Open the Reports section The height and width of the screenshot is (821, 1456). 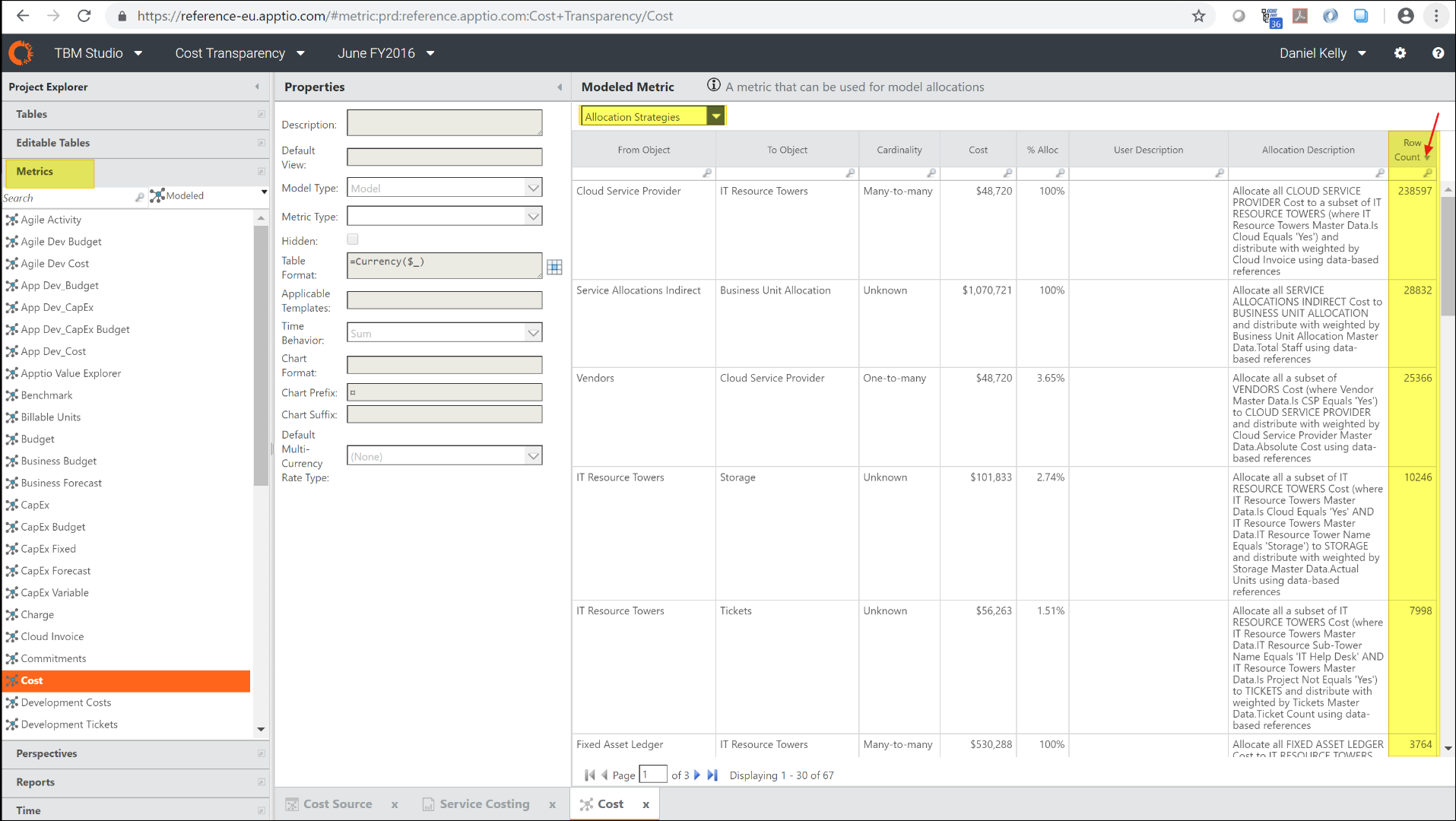(x=135, y=782)
